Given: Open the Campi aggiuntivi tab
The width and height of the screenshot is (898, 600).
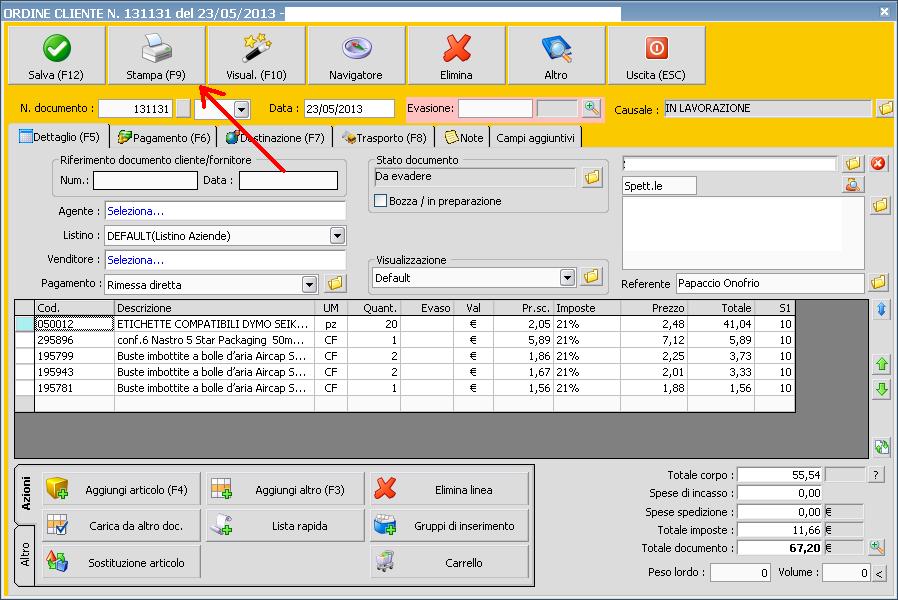Looking at the screenshot, I should [x=535, y=138].
